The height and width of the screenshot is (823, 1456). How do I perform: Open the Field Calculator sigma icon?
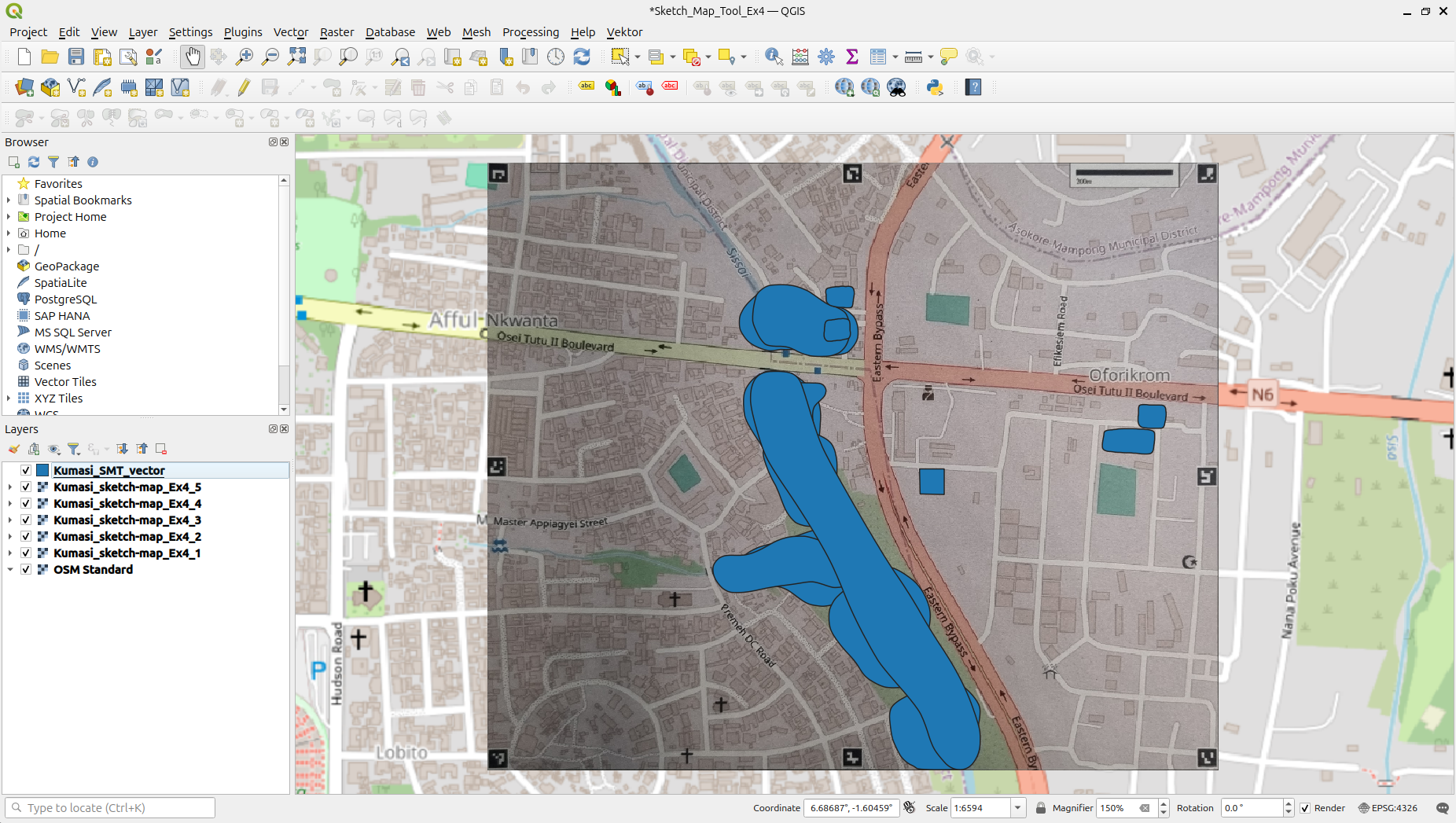851,57
